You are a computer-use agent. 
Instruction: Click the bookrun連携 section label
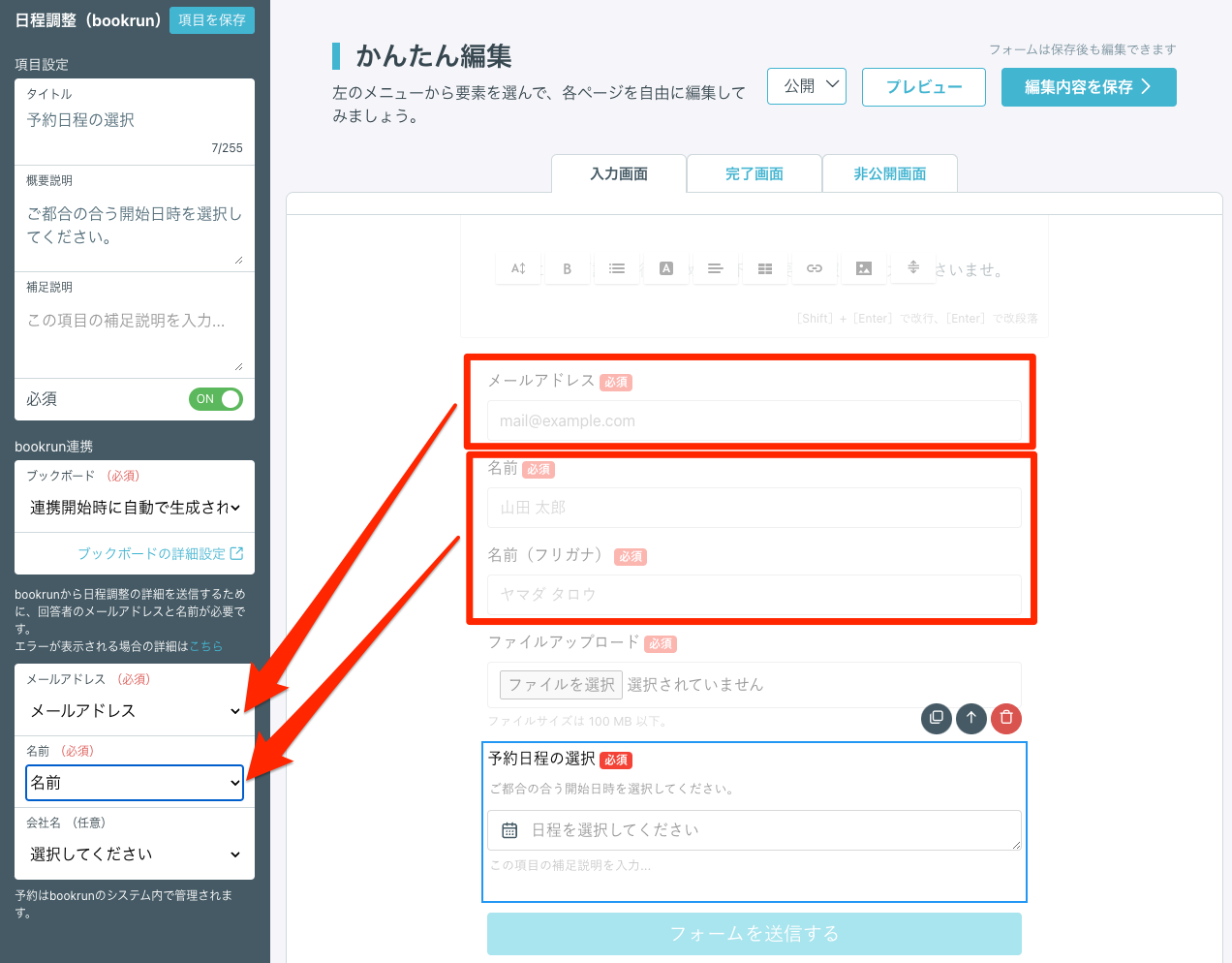tap(54, 447)
